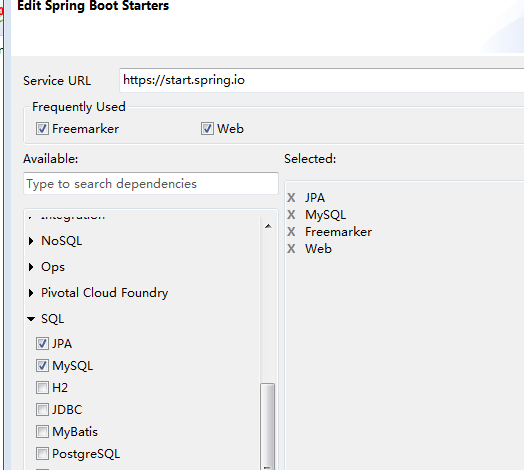Click the Ops category label

pos(53,267)
